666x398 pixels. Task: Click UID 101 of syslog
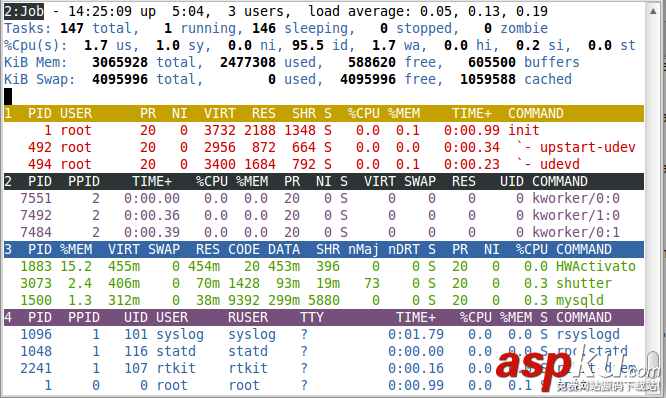(136, 334)
